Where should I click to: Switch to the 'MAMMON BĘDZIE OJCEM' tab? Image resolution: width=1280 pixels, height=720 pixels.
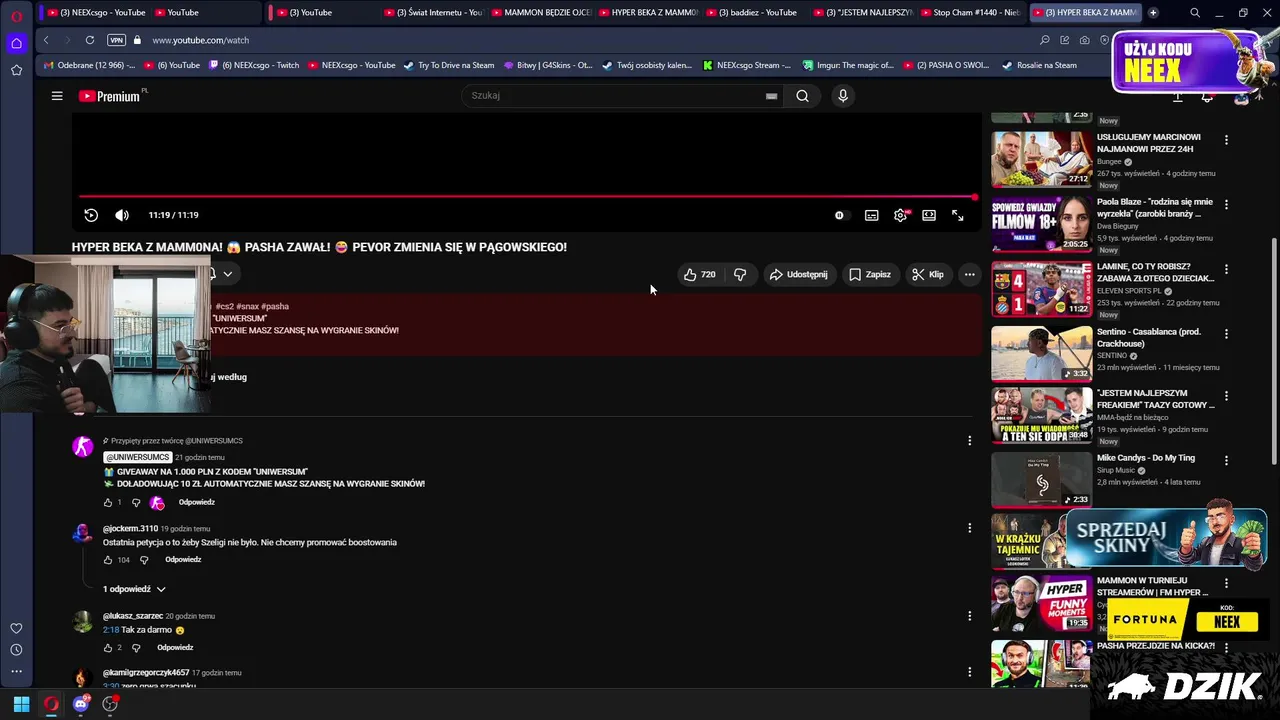(543, 13)
